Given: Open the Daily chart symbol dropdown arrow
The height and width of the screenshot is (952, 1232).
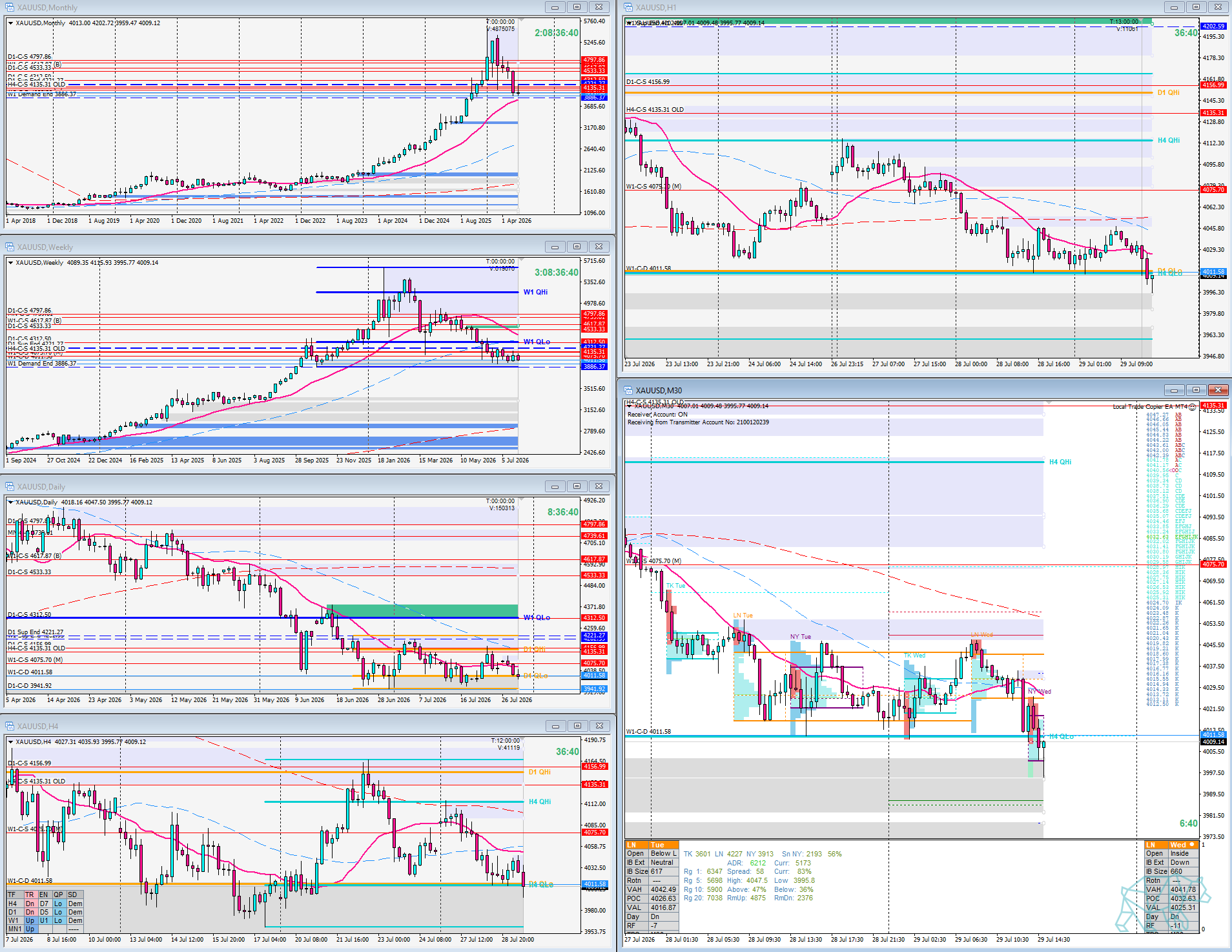Looking at the screenshot, I should [11, 502].
